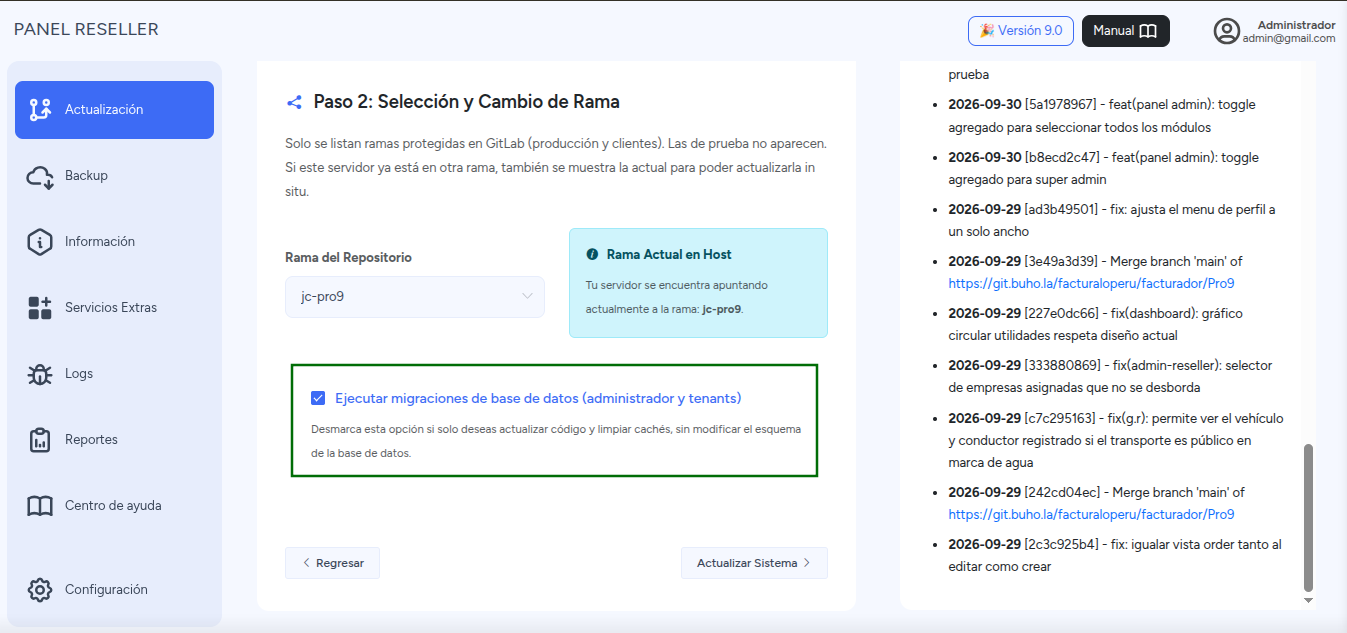Expand the Rama del Repositorio dropdown

point(415,297)
